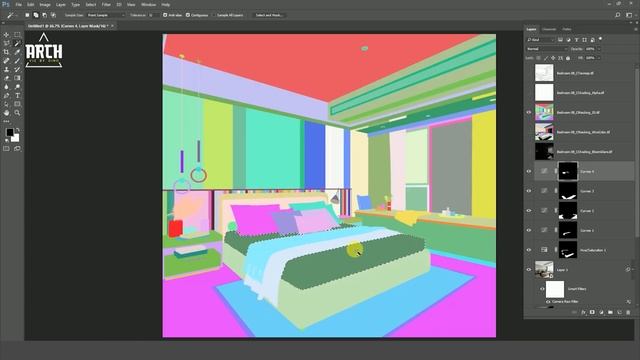Click Intersect with selection mode icon
Image resolution: width=640 pixels, height=360 pixels.
[x=53, y=15]
